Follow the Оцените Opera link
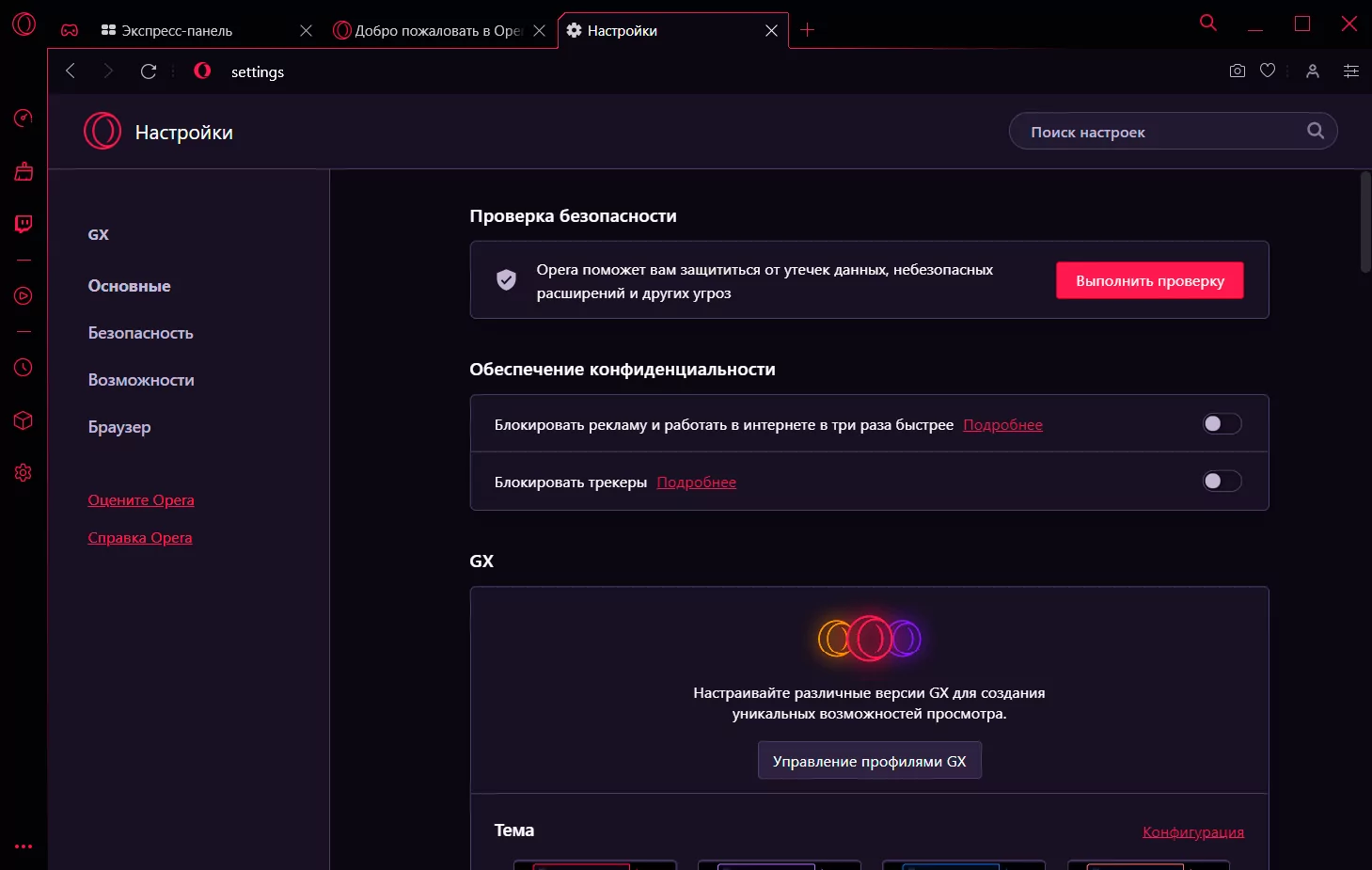This screenshot has height=870, width=1372. click(141, 500)
